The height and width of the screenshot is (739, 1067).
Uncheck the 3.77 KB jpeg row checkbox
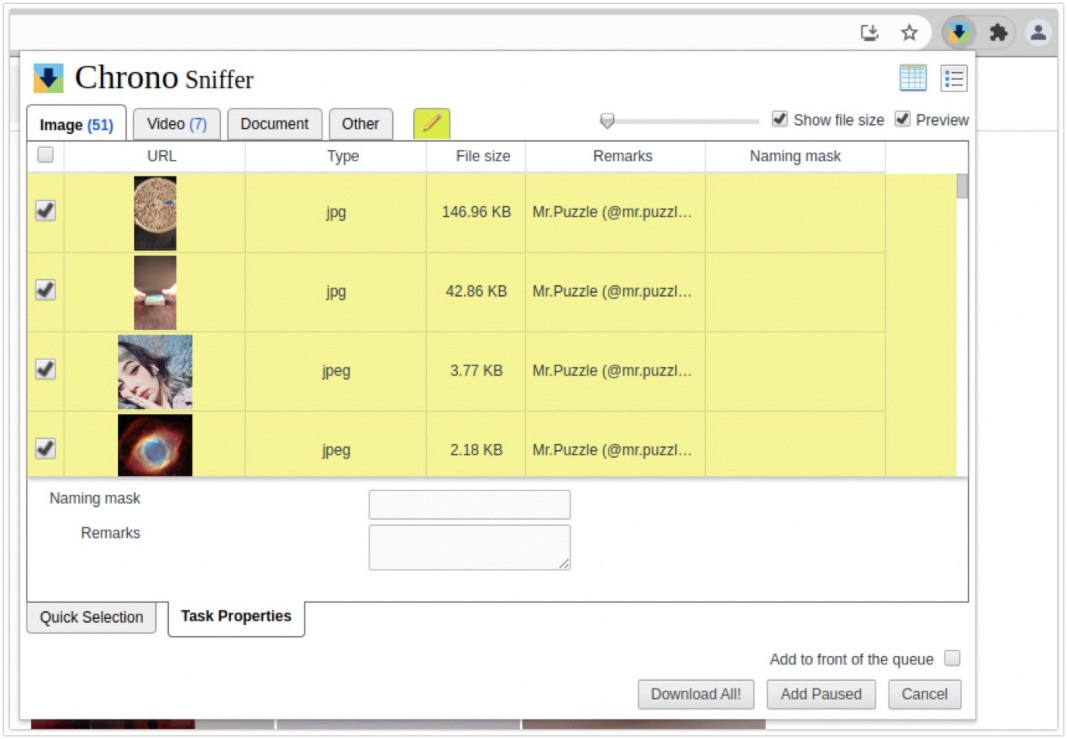[46, 370]
